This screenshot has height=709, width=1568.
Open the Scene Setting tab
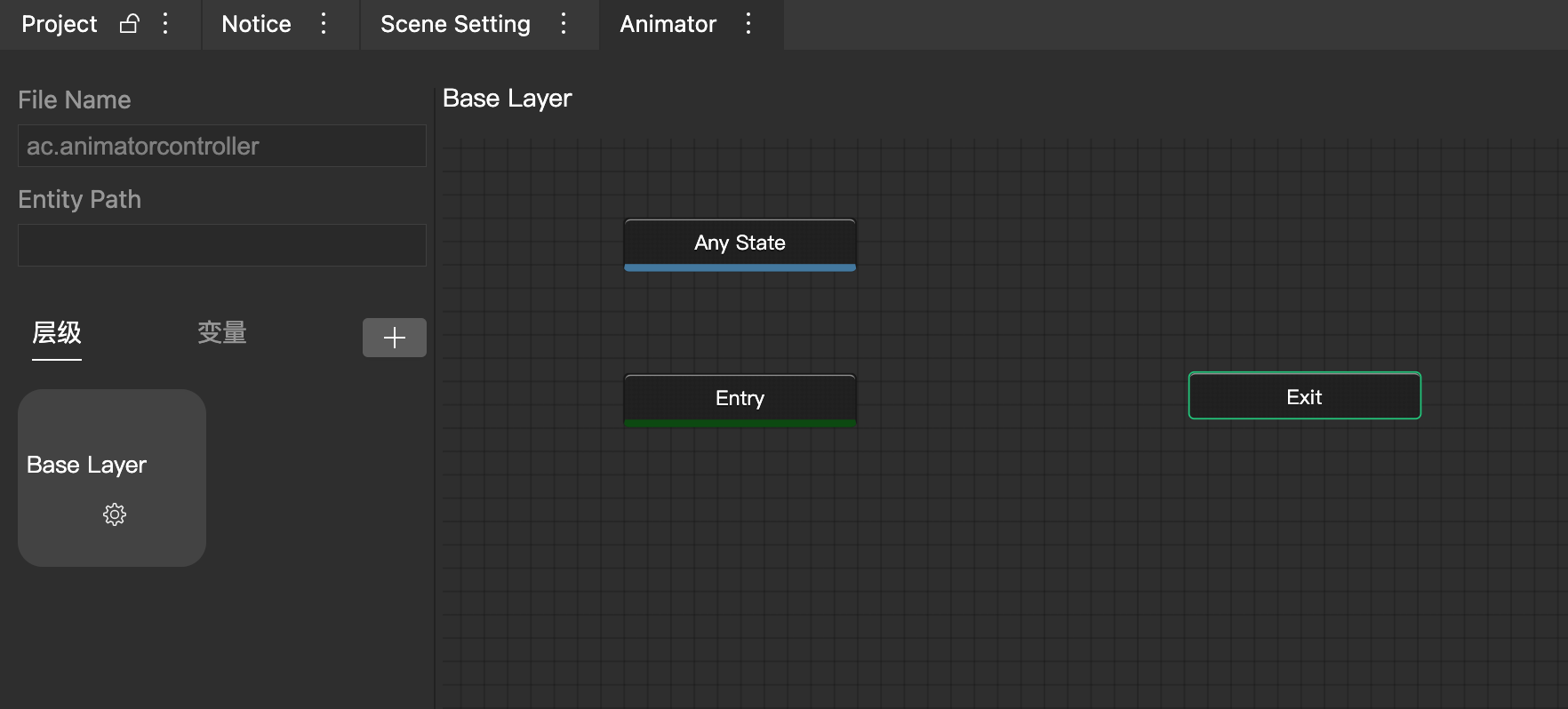455,24
